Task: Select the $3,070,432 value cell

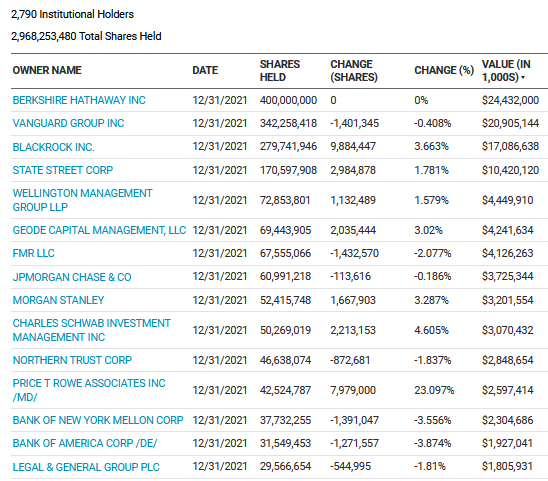Action: pos(507,330)
